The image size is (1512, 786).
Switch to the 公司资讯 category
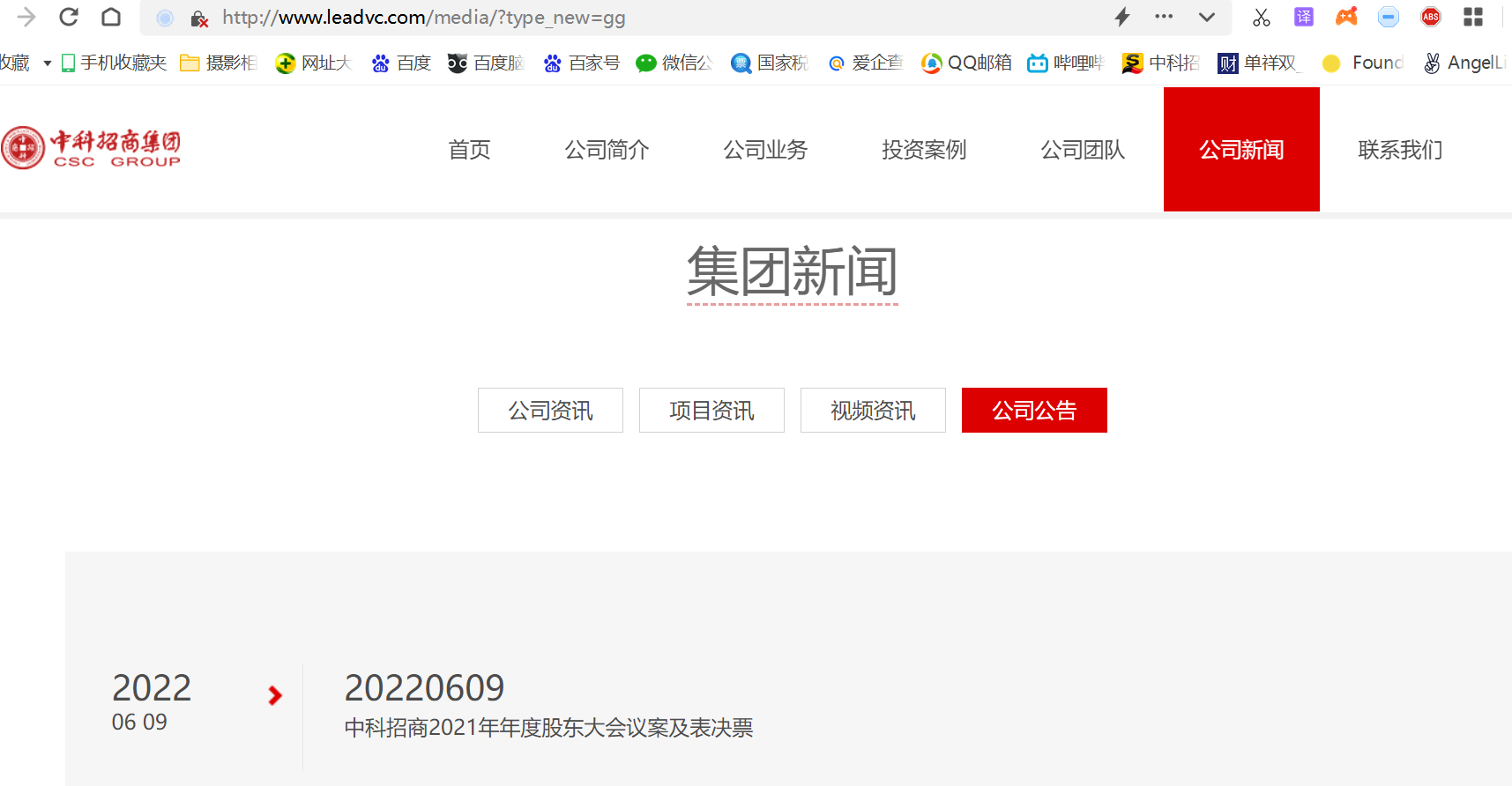point(550,411)
